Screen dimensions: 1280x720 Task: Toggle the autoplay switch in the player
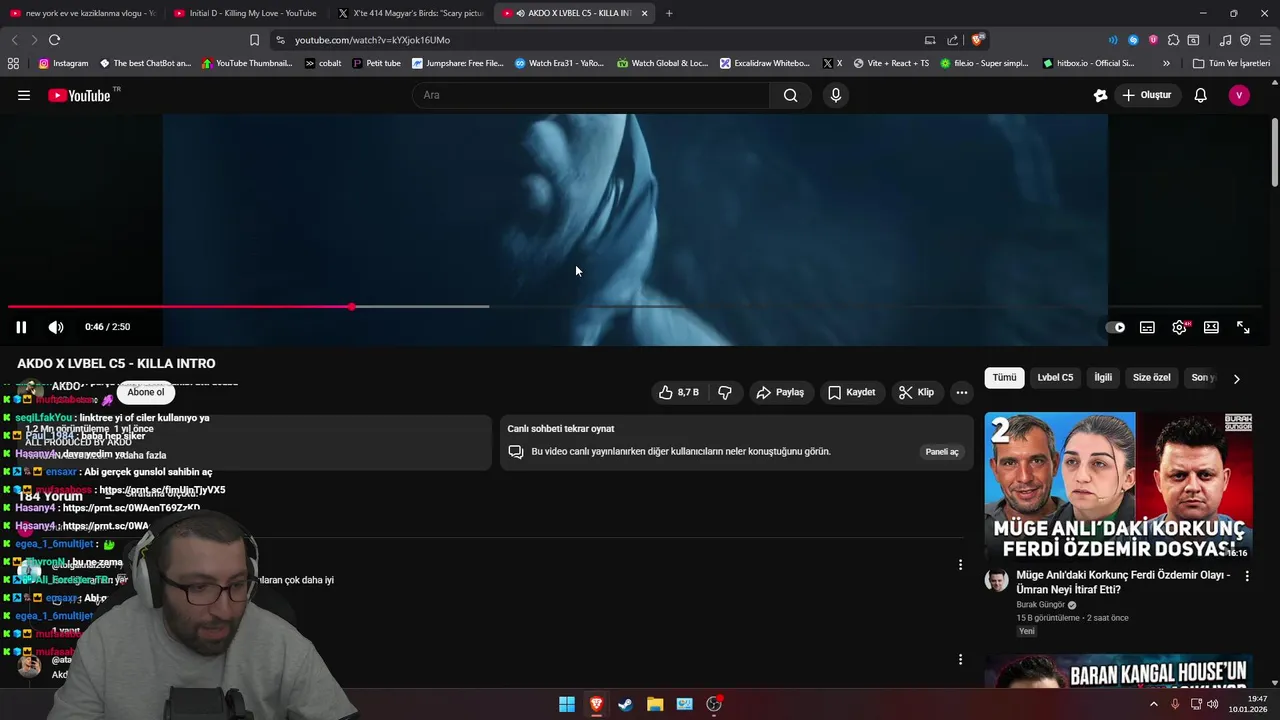coord(1115,327)
